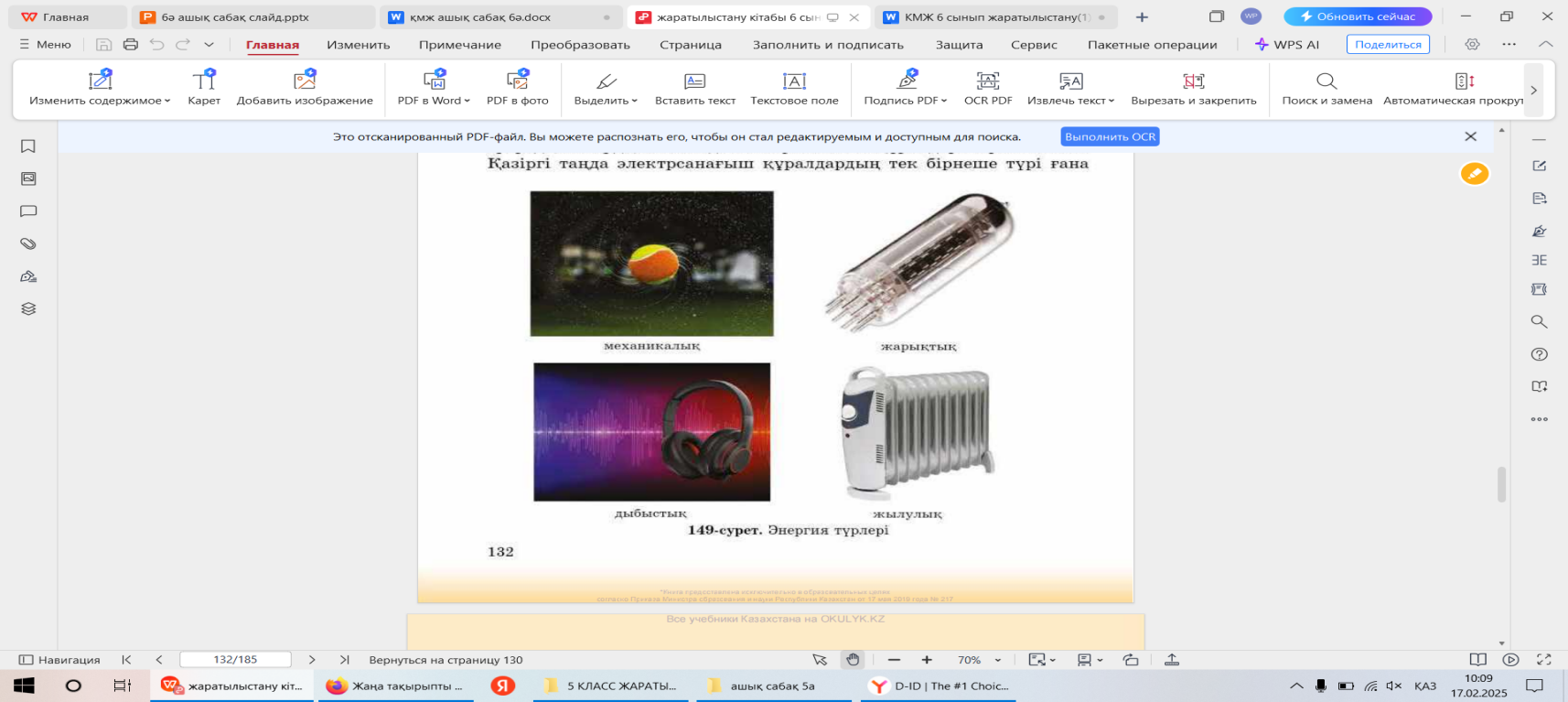Start slideshow play mode
The width and height of the screenshot is (1568, 702).
pyautogui.click(x=1511, y=659)
